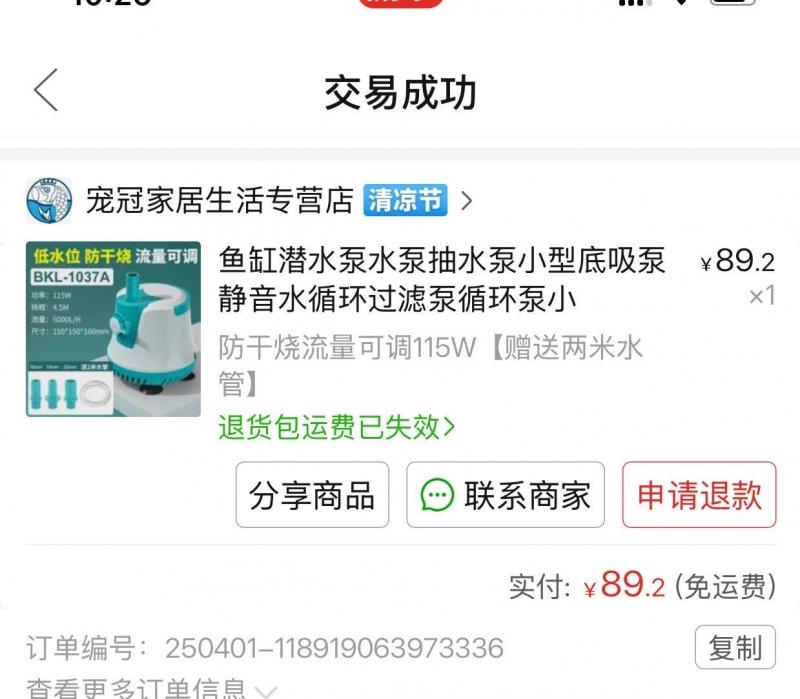The height and width of the screenshot is (699, 800).
Task: Copy order number with 复制 button
Action: point(735,647)
